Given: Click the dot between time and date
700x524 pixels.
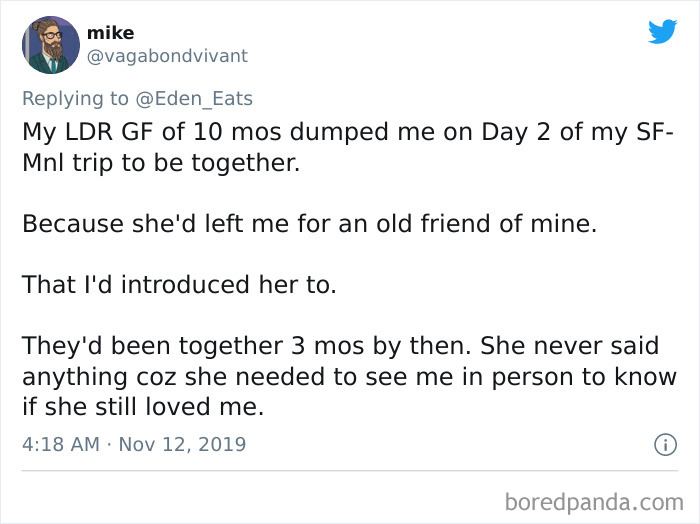Looking at the screenshot, I should click(x=109, y=445).
